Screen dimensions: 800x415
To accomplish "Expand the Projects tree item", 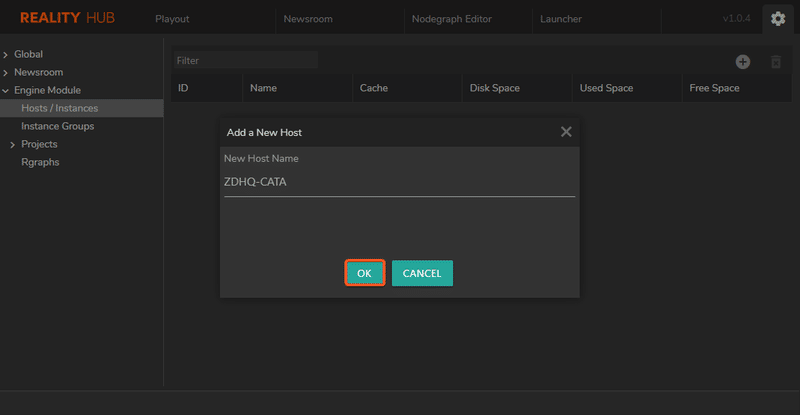I will click(13, 145).
